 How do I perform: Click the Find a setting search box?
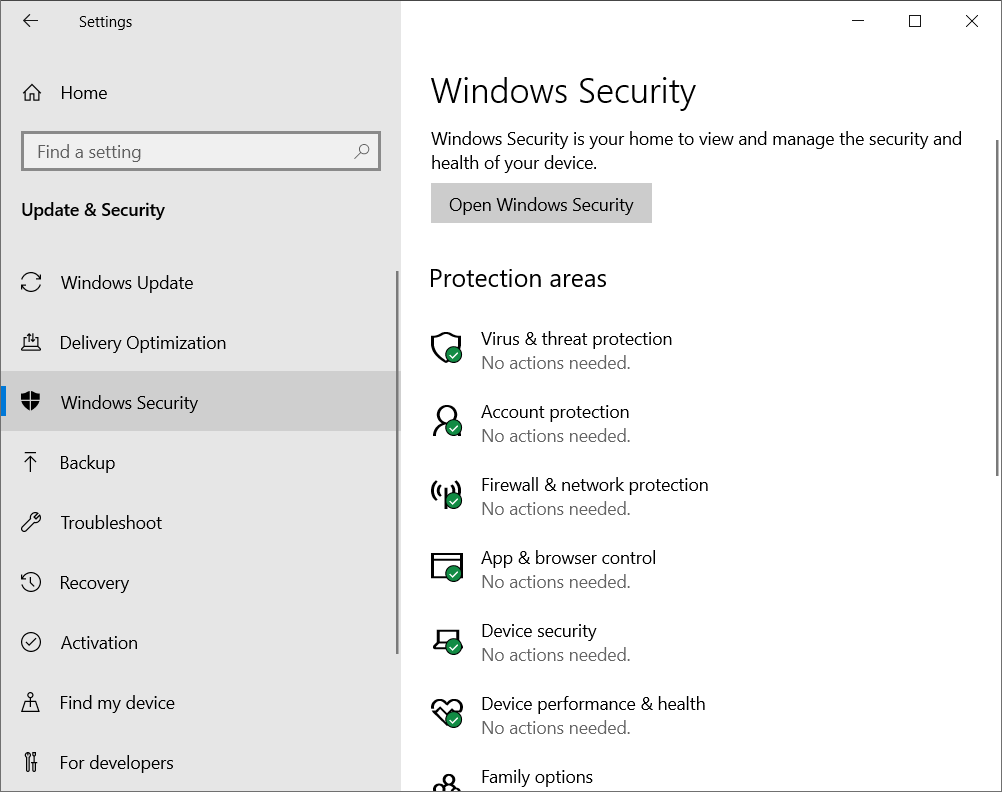click(201, 151)
